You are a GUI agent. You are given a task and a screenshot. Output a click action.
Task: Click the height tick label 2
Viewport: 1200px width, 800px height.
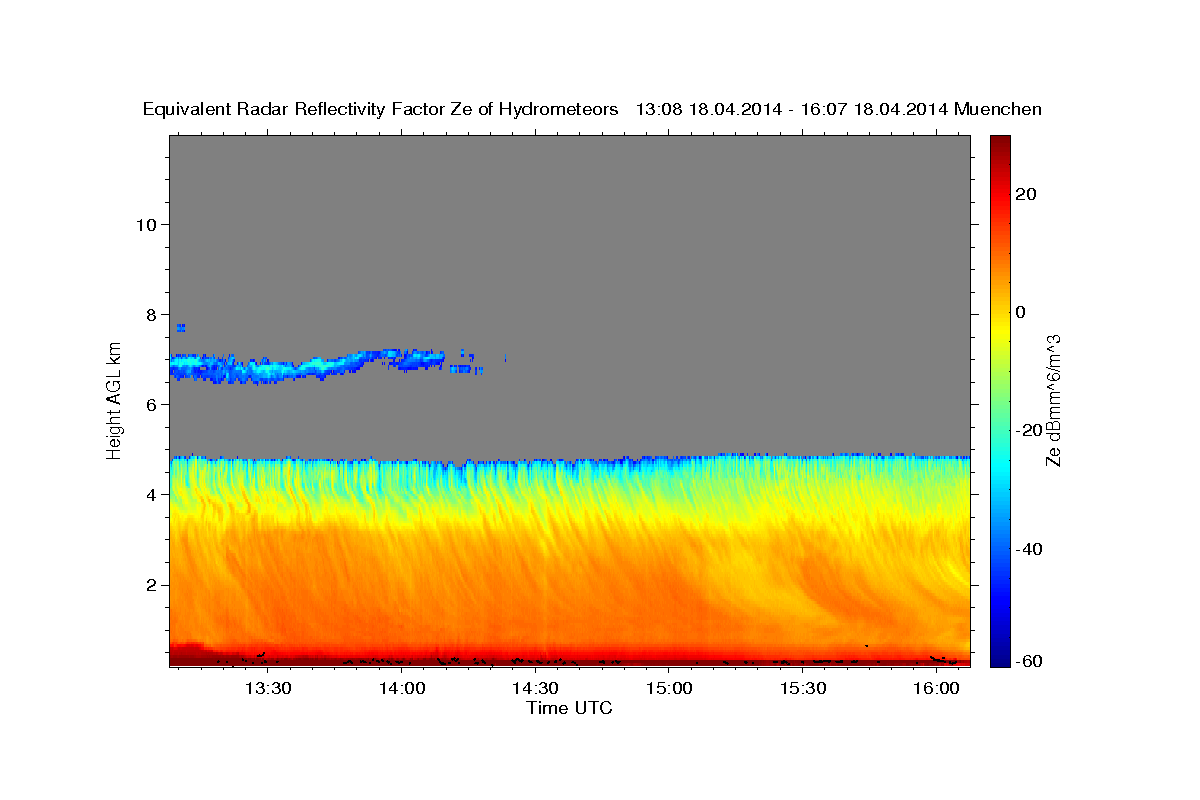[x=149, y=585]
